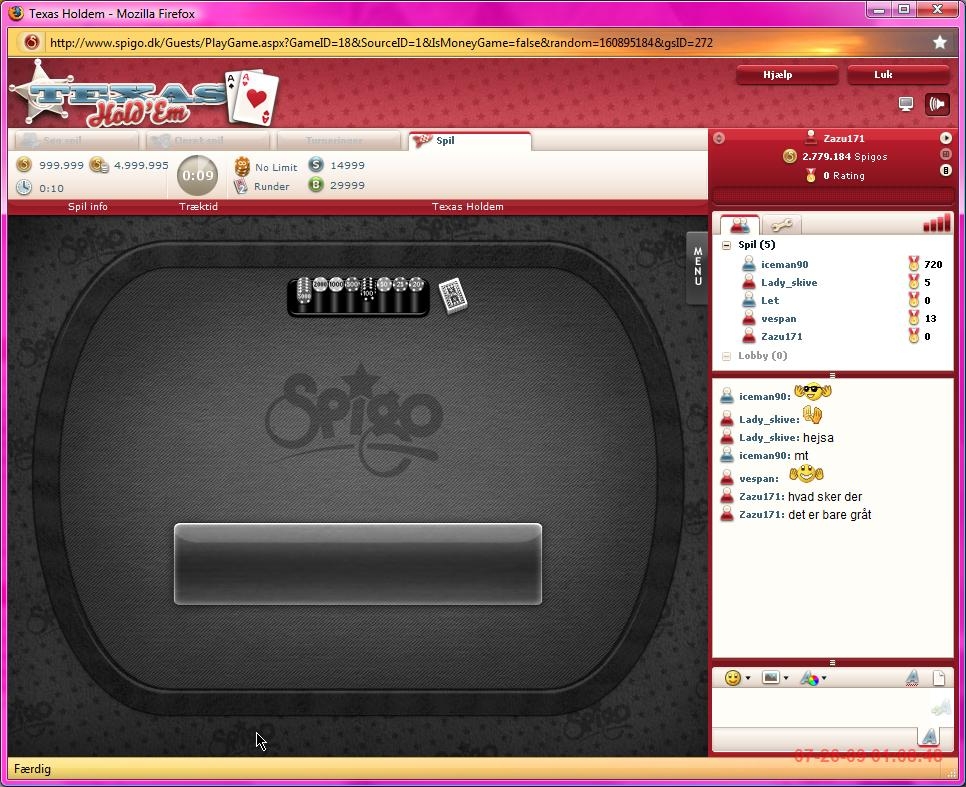This screenshot has height=787, width=966.
Task: Click the card deck beside chip tray
Action: (x=452, y=295)
